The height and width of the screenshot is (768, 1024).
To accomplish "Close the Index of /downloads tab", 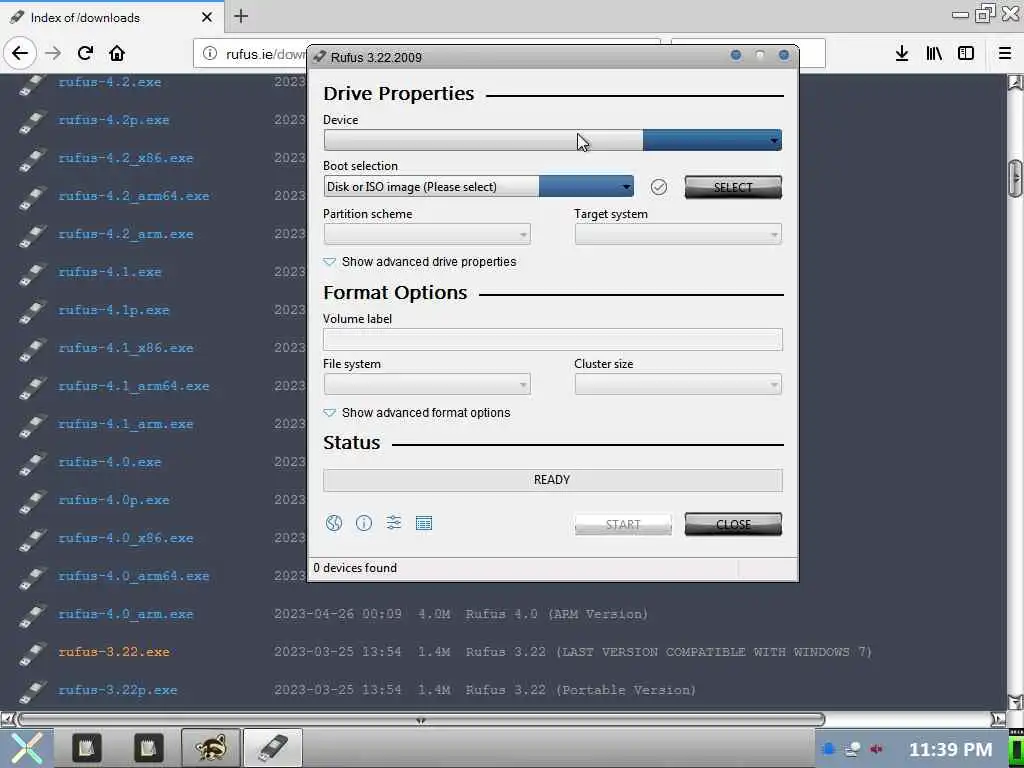I will click(x=207, y=17).
